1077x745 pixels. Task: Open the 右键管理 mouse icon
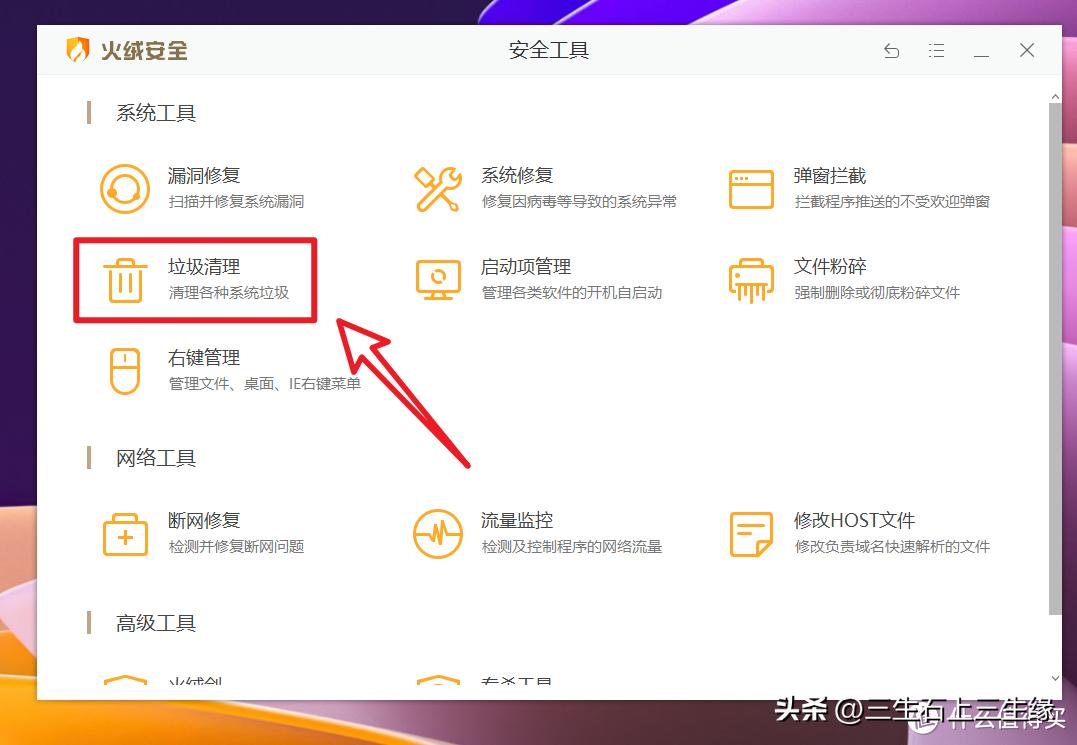124,370
